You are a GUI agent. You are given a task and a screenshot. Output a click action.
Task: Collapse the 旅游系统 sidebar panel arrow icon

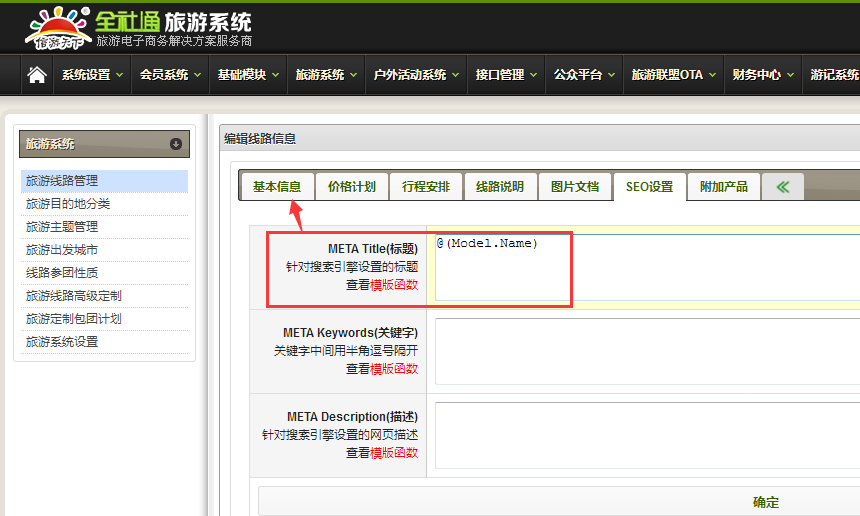coord(176,144)
